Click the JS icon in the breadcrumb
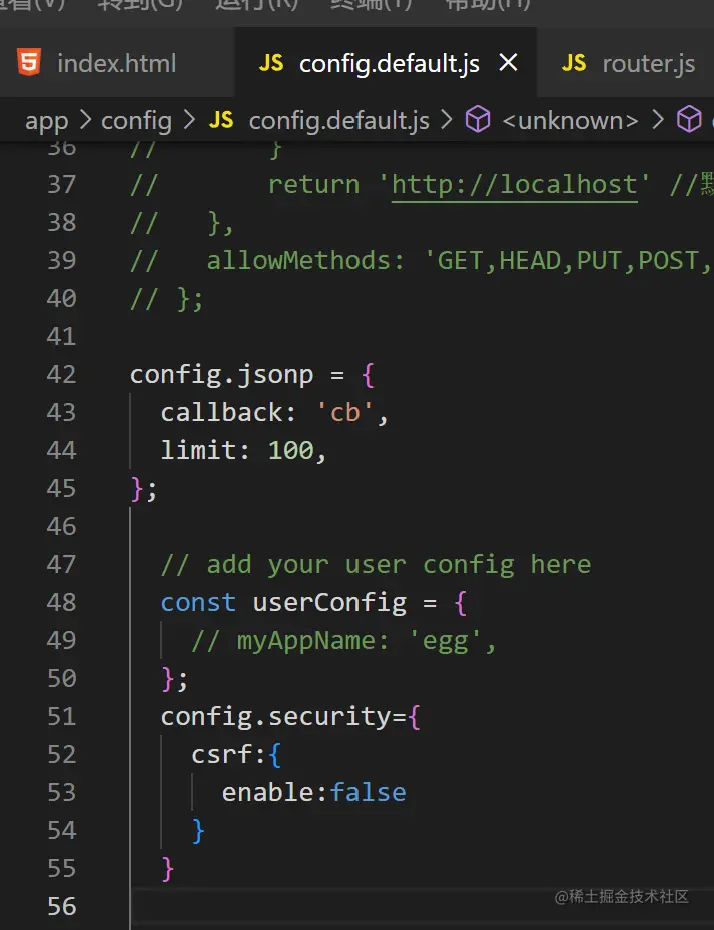Screen dimensions: 714x930 click(221, 121)
